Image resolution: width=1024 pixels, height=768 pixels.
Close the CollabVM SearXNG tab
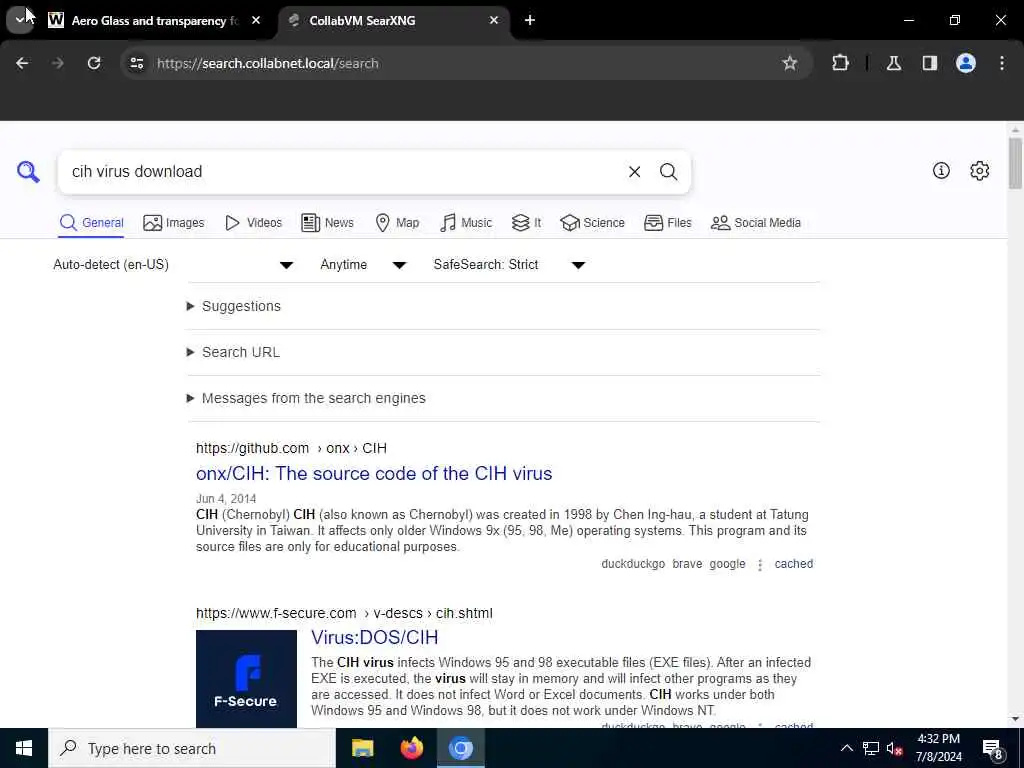494,20
